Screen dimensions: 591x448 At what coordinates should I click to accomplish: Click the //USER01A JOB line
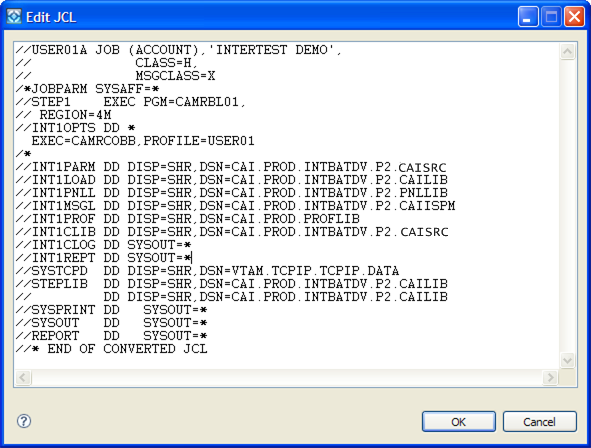(178, 50)
